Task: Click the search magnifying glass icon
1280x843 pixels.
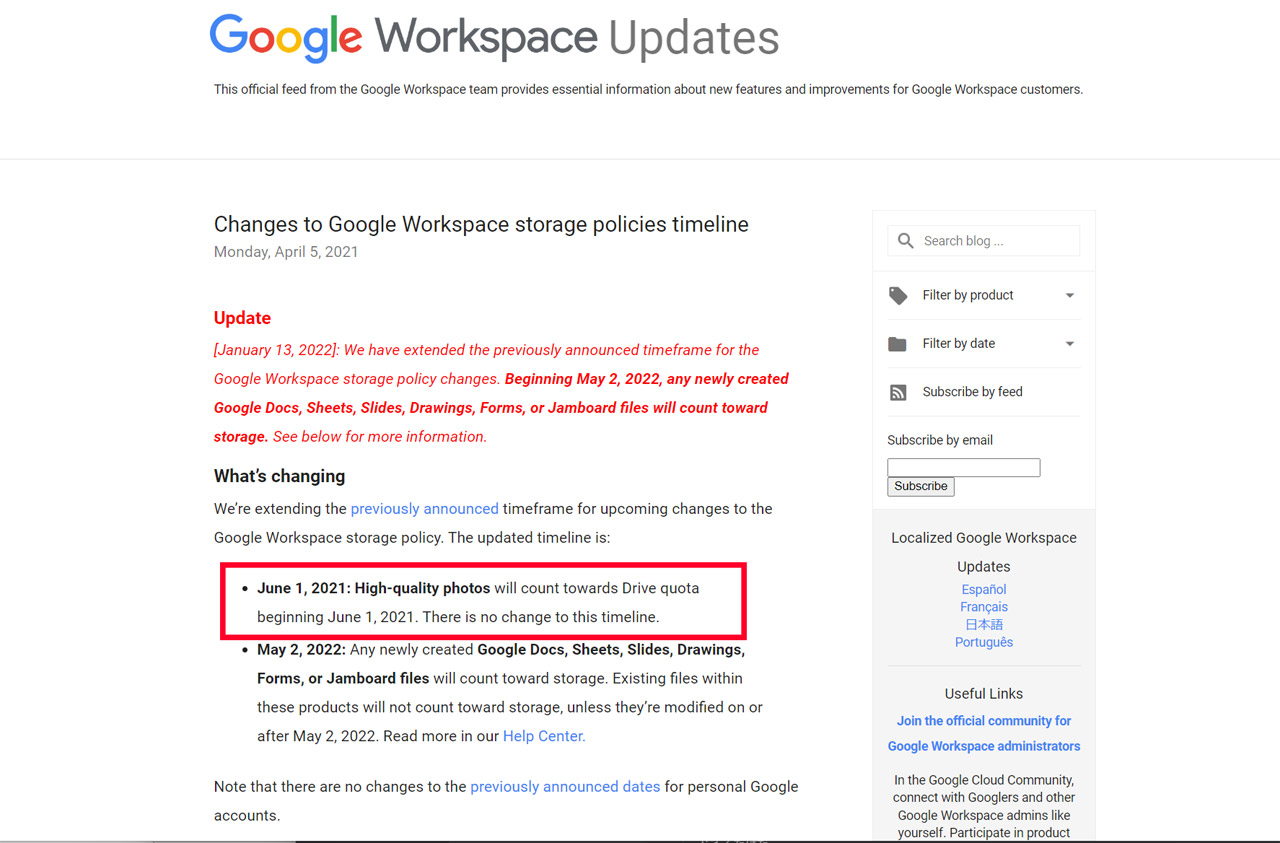Action: [905, 240]
